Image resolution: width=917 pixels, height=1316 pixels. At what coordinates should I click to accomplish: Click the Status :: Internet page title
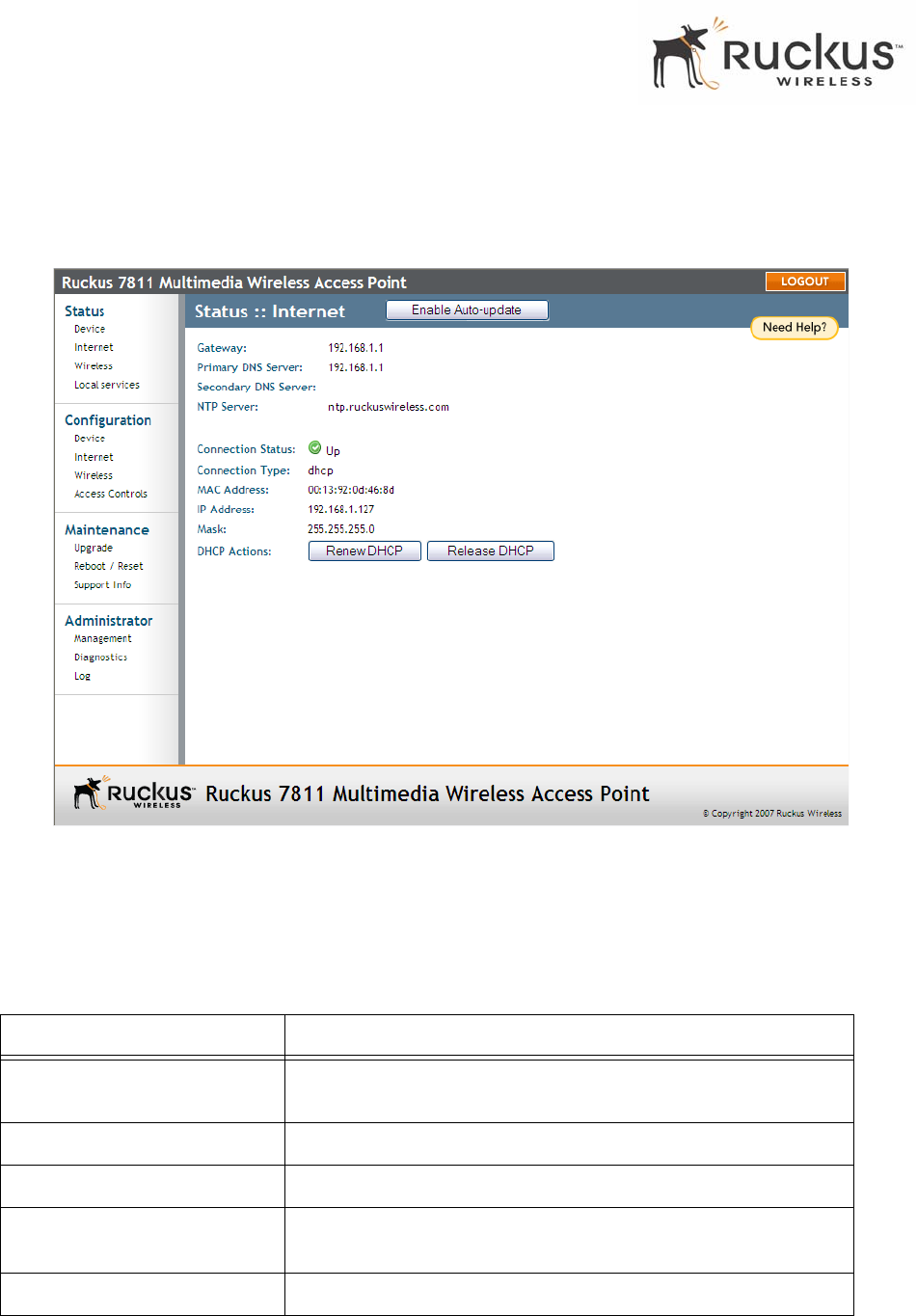[x=270, y=311]
